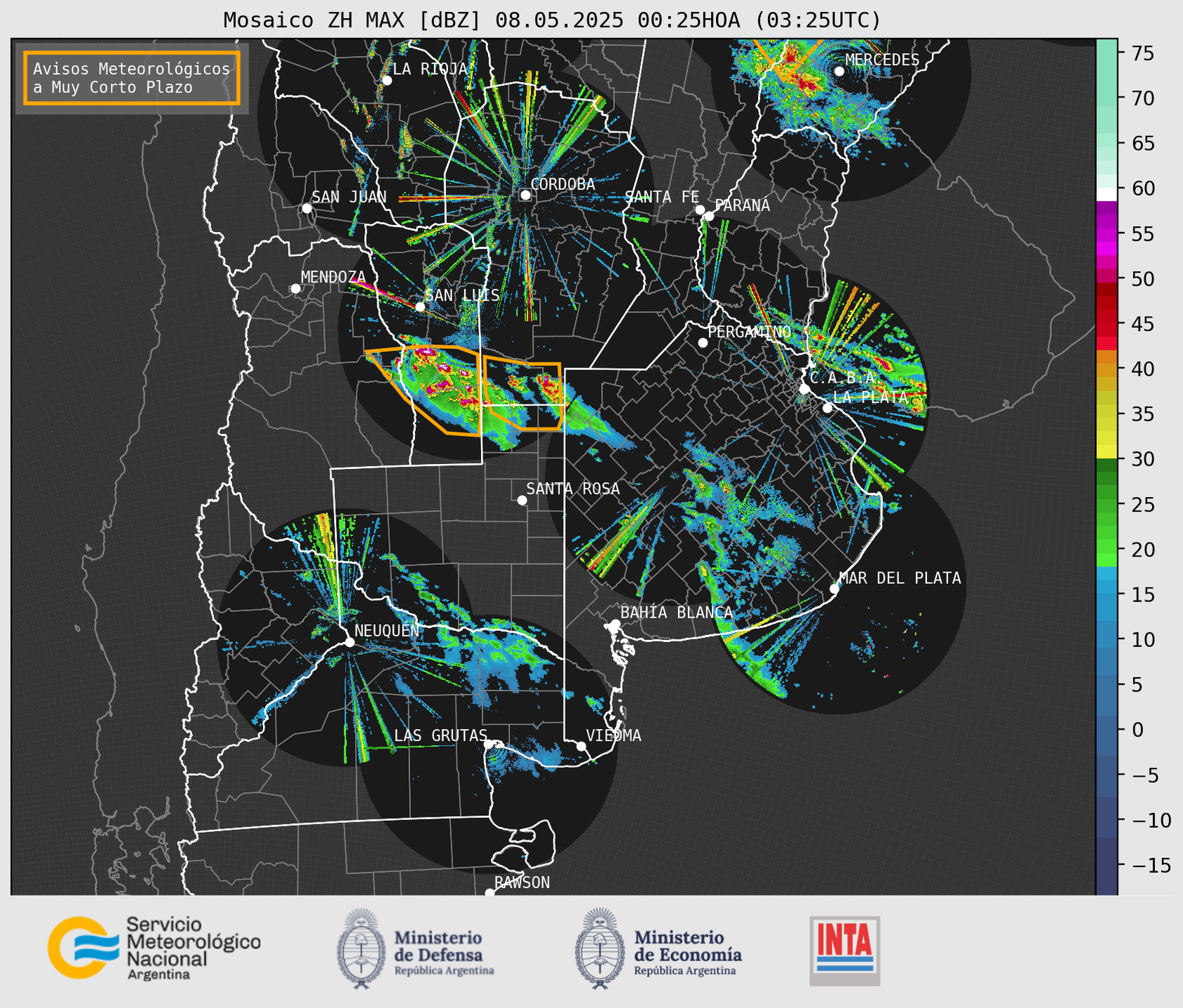Select the MAR DEL PLATA marker dot
This screenshot has height=1008, width=1183.
[834, 589]
